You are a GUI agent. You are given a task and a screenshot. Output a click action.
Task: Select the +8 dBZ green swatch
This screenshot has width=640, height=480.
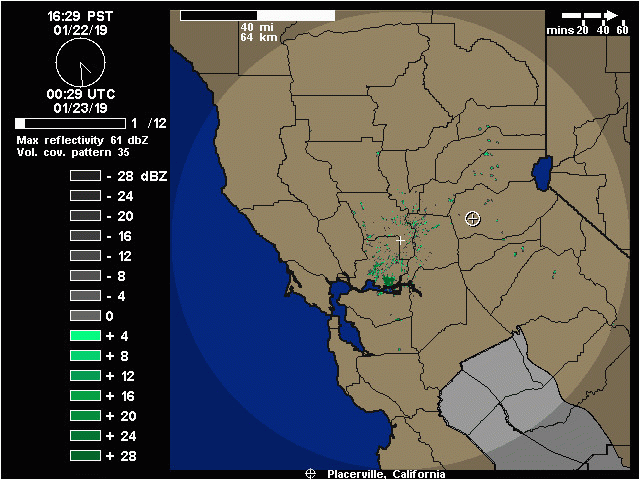[x=85, y=356]
